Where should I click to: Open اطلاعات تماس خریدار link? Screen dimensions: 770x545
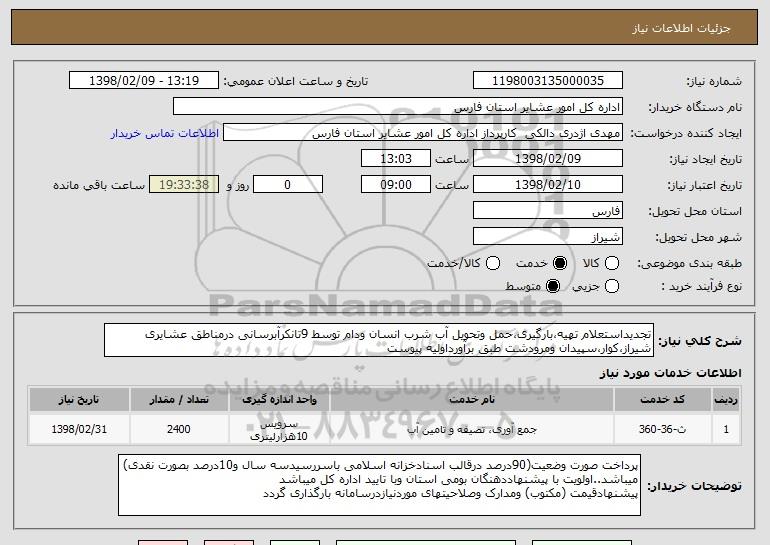165,134
